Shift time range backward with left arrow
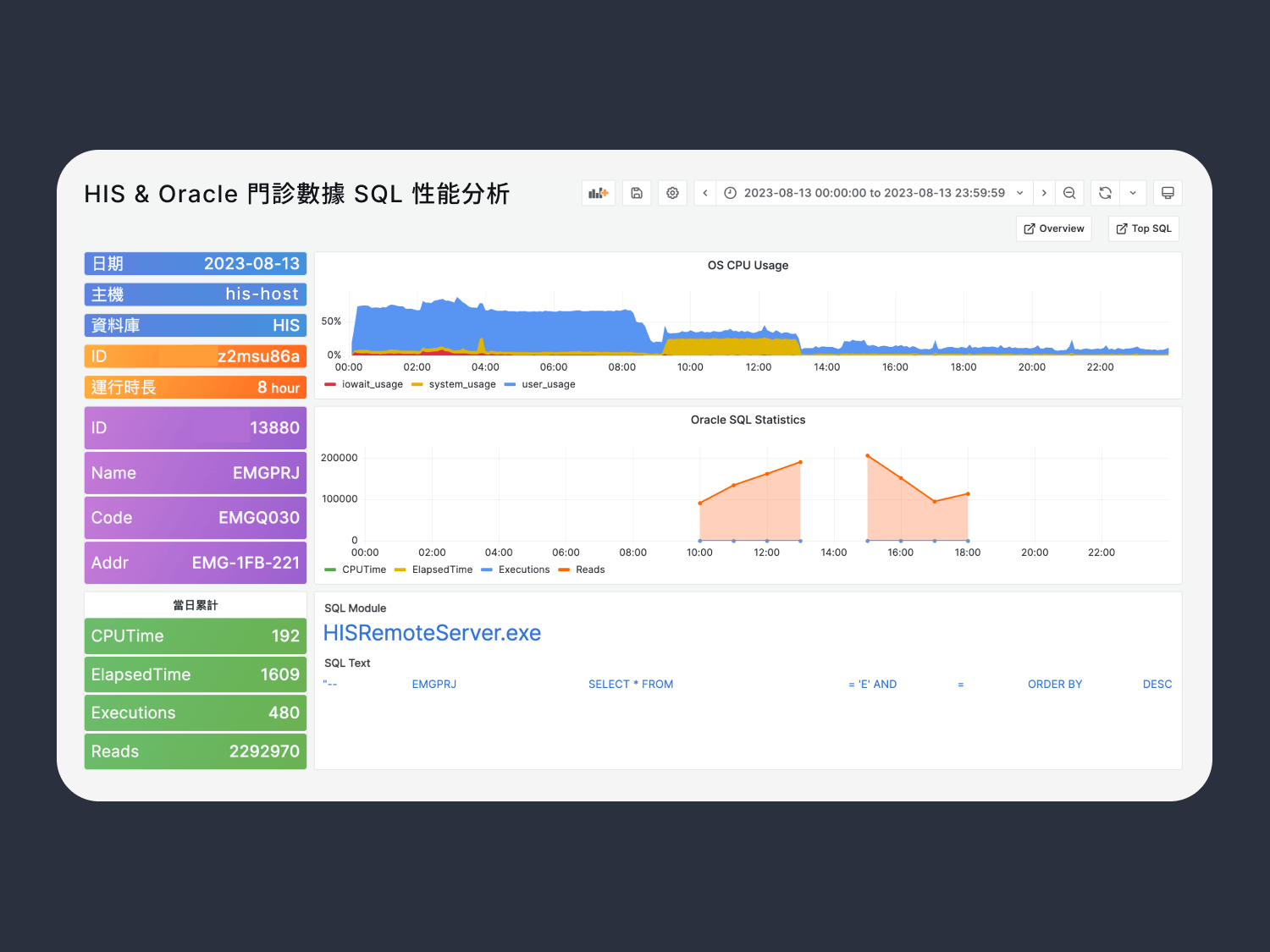The image size is (1270, 952). [x=705, y=193]
